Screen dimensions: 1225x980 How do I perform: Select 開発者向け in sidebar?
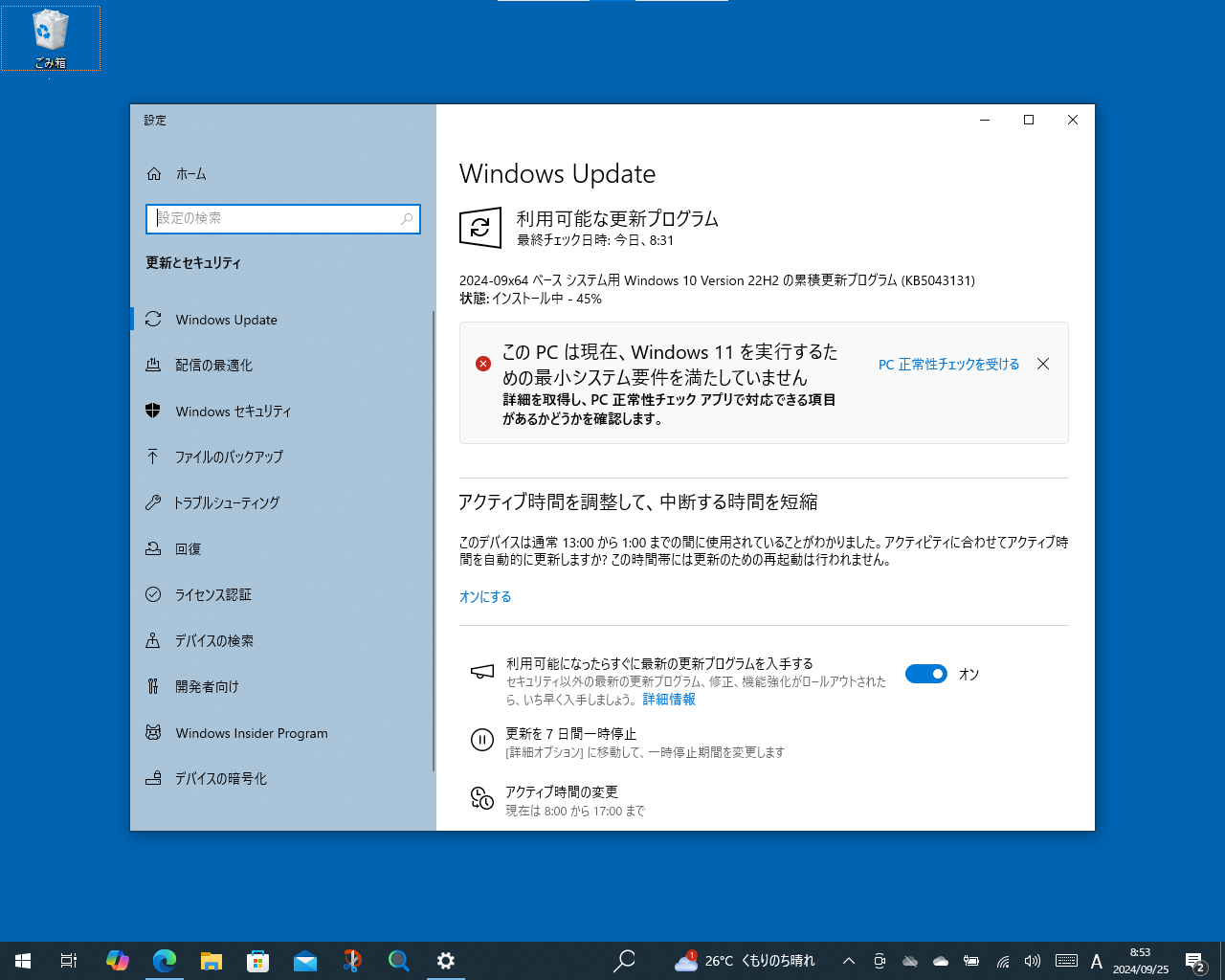(205, 686)
